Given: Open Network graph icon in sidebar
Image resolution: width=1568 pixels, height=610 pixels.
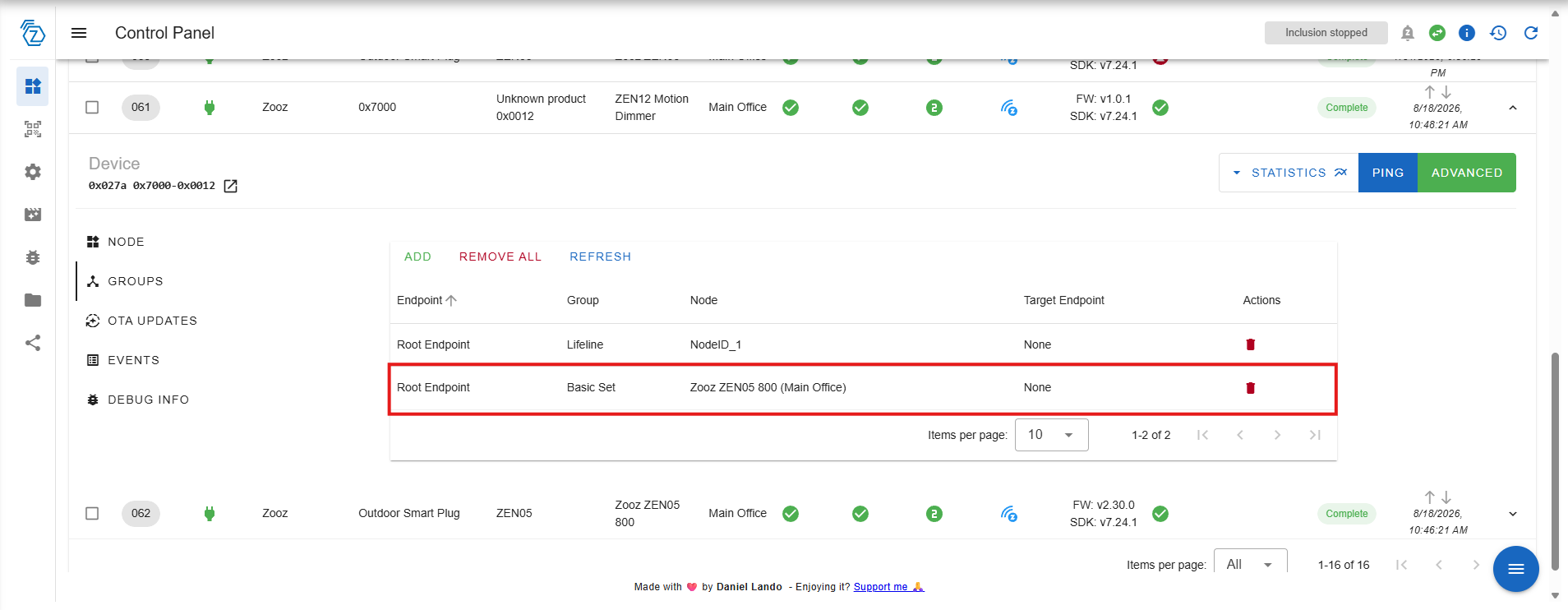Looking at the screenshot, I should point(33,343).
